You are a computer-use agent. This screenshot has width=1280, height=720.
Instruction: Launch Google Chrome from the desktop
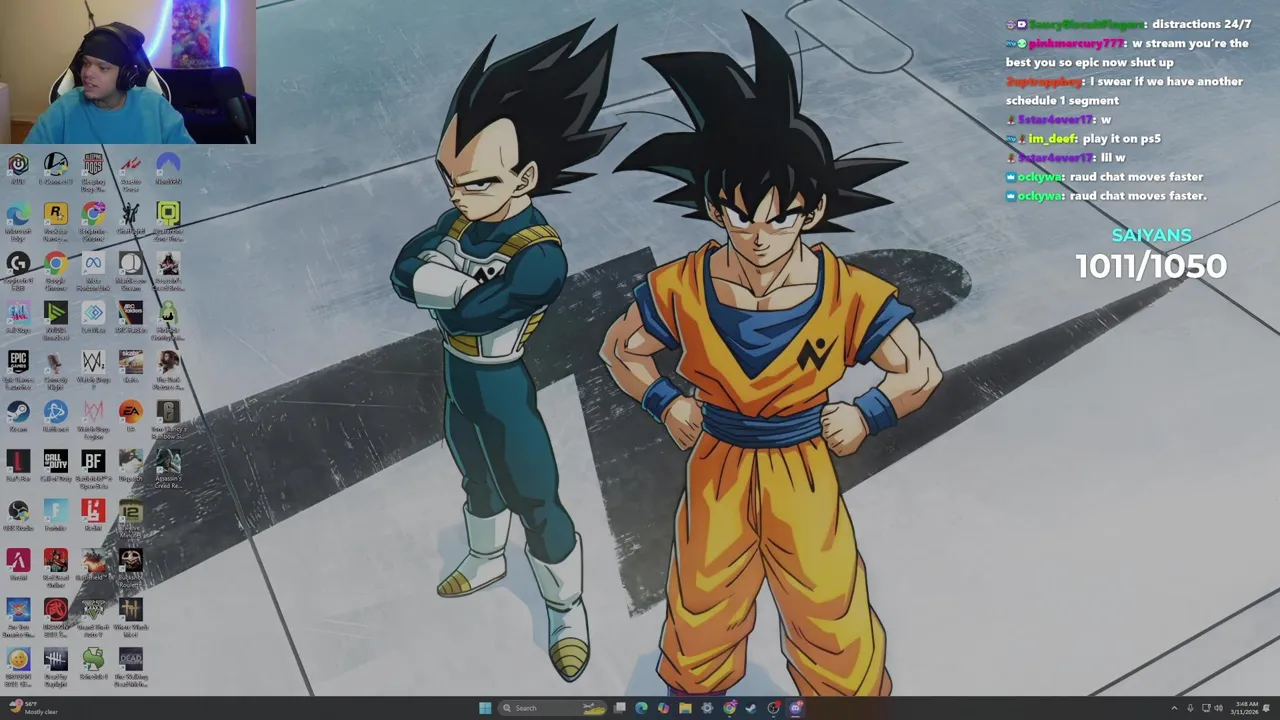[x=55, y=269]
